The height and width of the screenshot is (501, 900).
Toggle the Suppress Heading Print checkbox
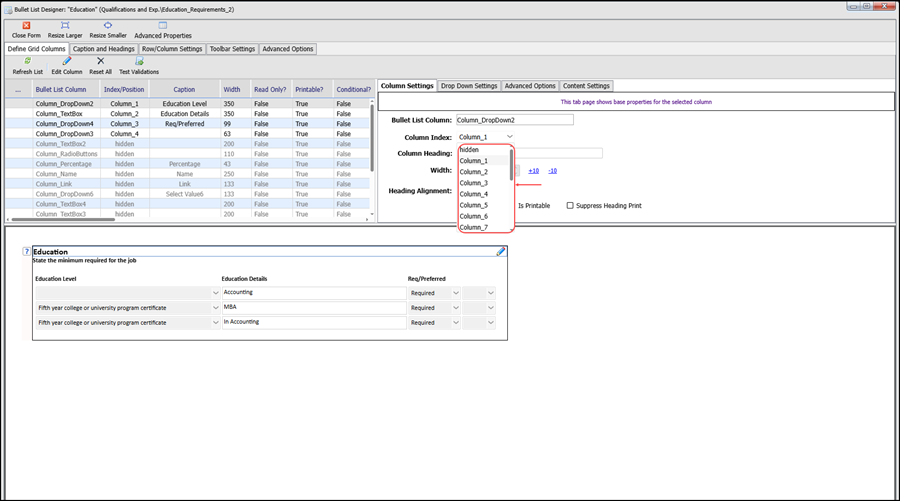[x=570, y=205]
